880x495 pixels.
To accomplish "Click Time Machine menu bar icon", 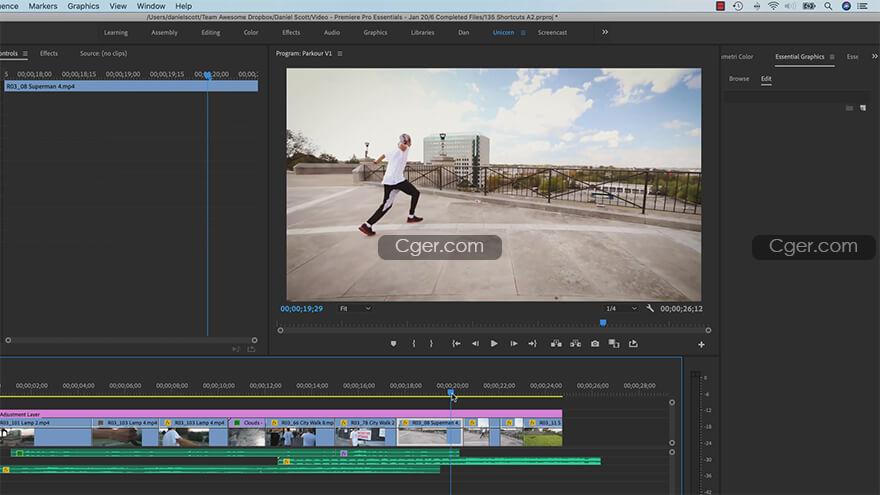I will pyautogui.click(x=738, y=6).
